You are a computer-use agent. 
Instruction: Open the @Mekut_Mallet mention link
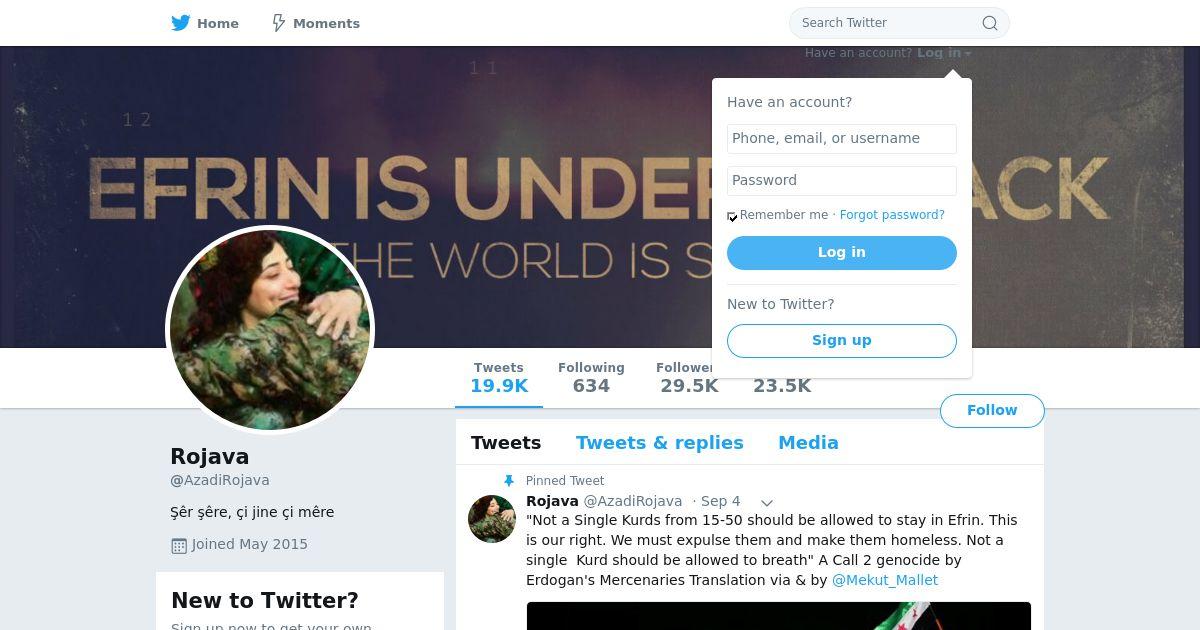pos(885,580)
